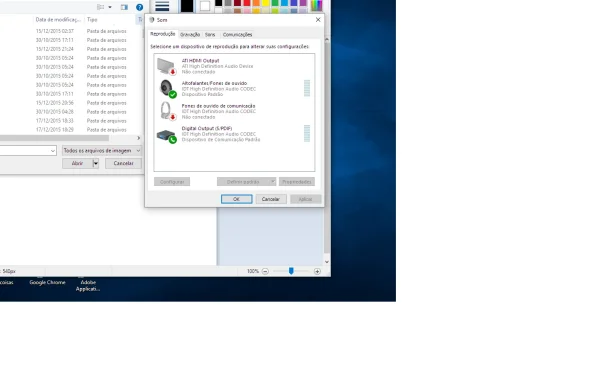Click the file list horizontal scroll right arrow

(x=138, y=138)
